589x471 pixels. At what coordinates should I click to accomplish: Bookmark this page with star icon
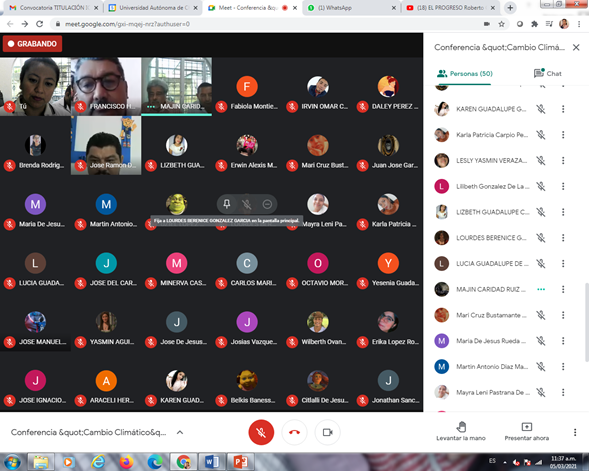[501, 24]
